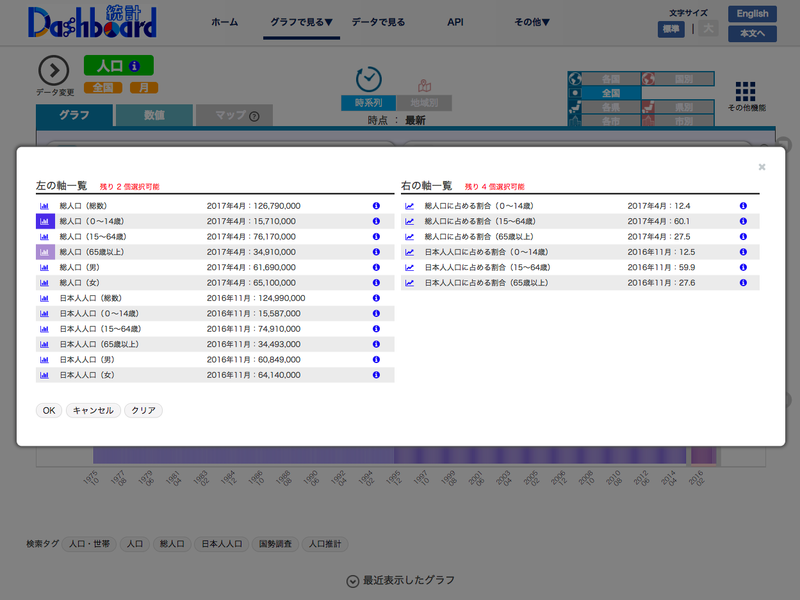Go to ホーム in navigation
800x600 pixels.
[225, 22]
